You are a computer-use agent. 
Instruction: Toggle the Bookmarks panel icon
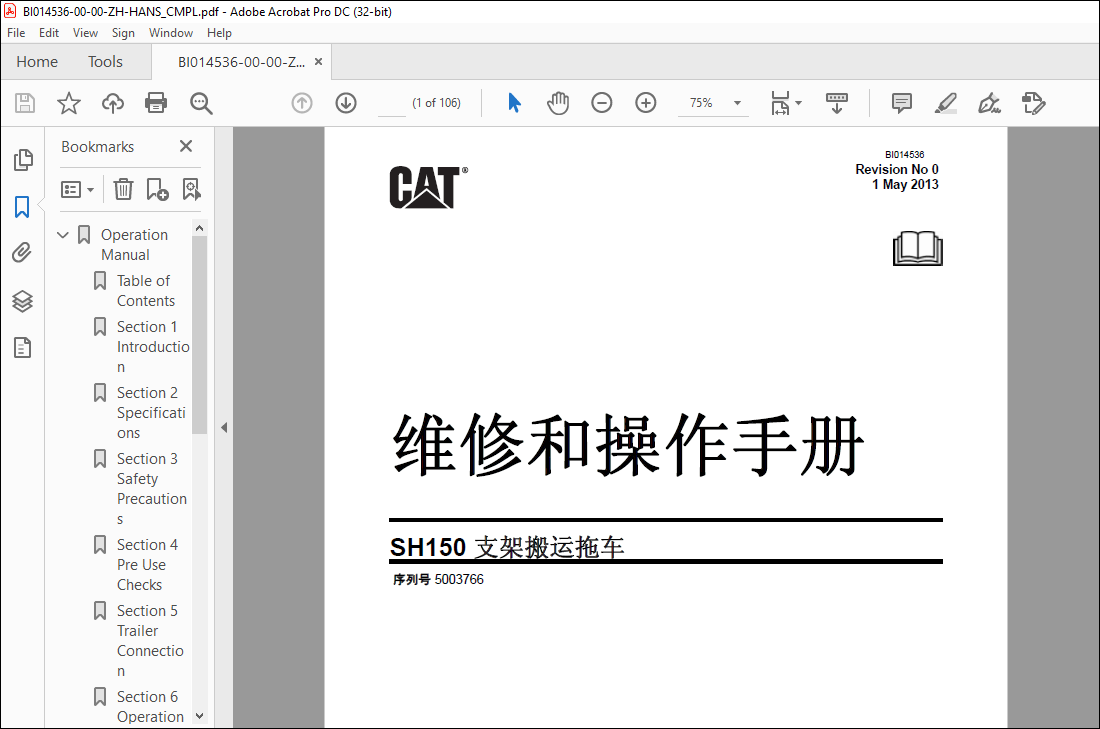pyautogui.click(x=22, y=207)
